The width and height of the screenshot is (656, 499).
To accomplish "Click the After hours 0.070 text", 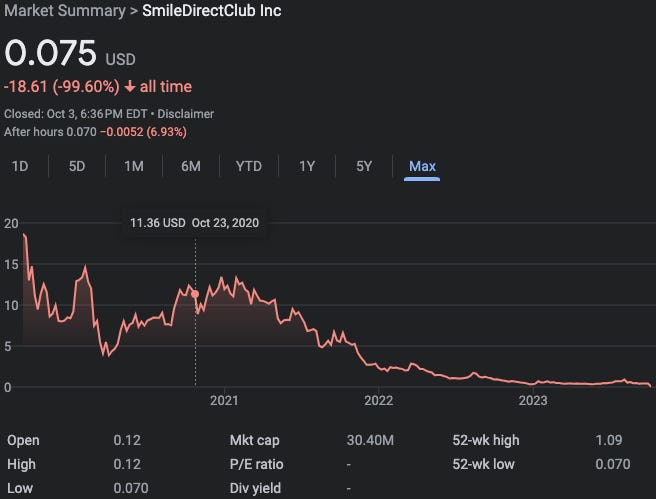I will (x=50, y=132).
